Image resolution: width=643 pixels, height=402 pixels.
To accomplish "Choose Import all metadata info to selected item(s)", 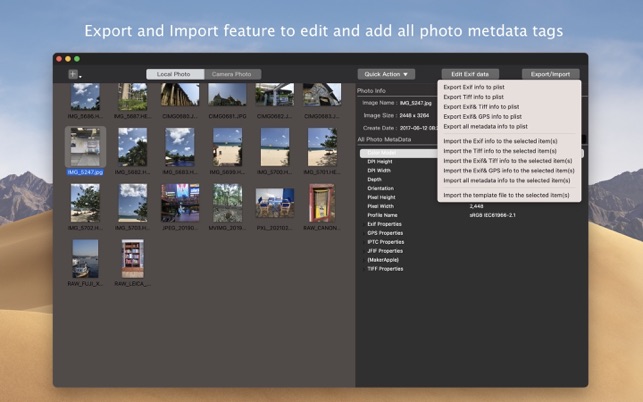I will tap(506, 180).
